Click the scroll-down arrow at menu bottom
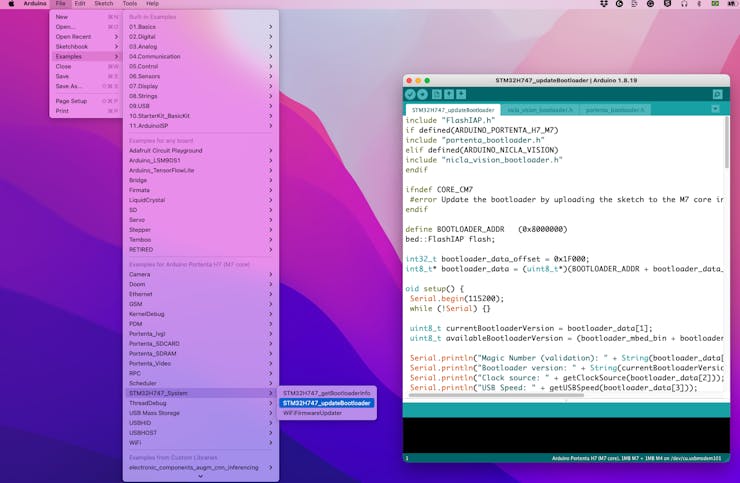 click(x=200, y=477)
